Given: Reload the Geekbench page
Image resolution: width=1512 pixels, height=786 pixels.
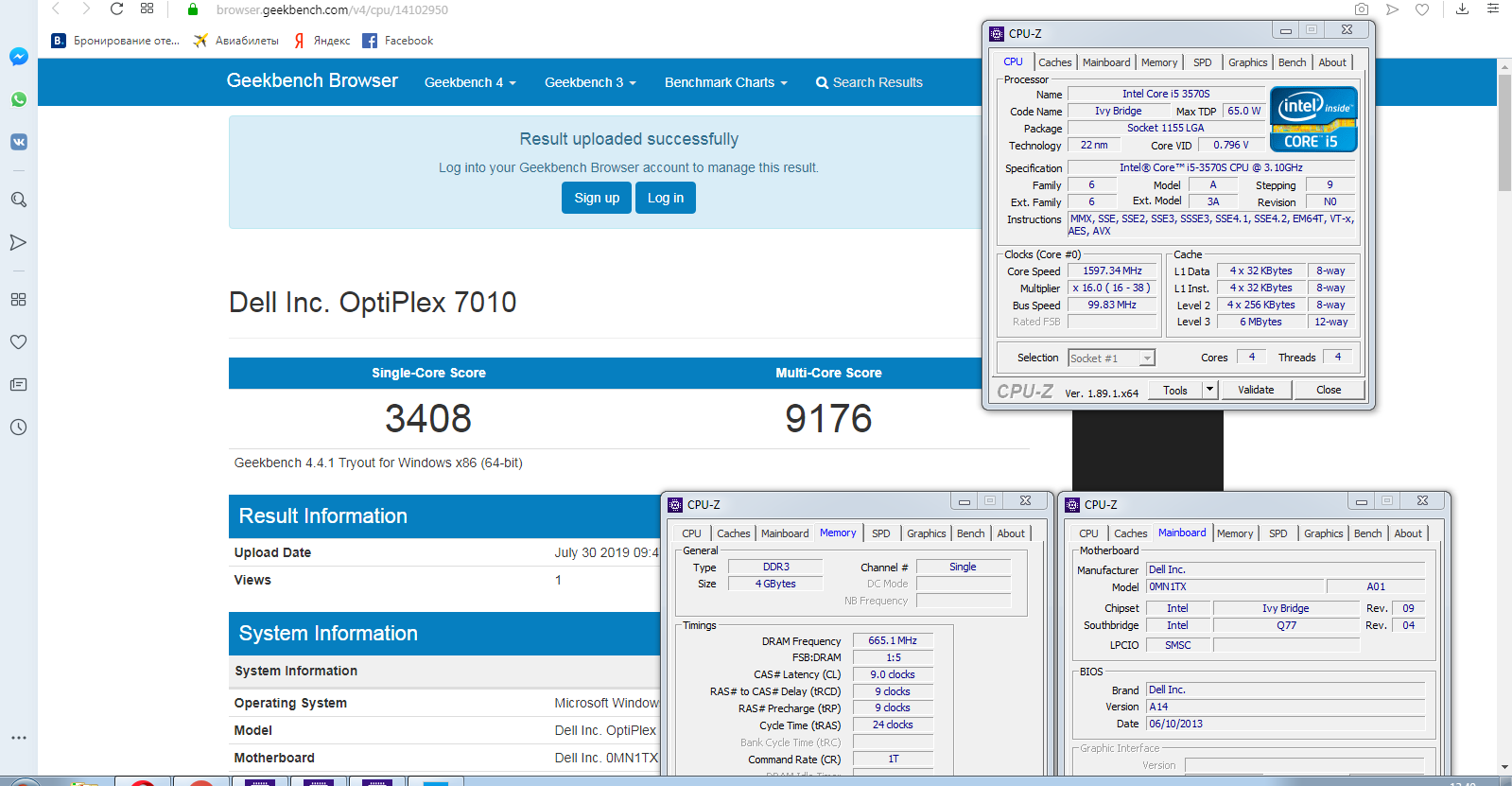Looking at the screenshot, I should click(116, 9).
